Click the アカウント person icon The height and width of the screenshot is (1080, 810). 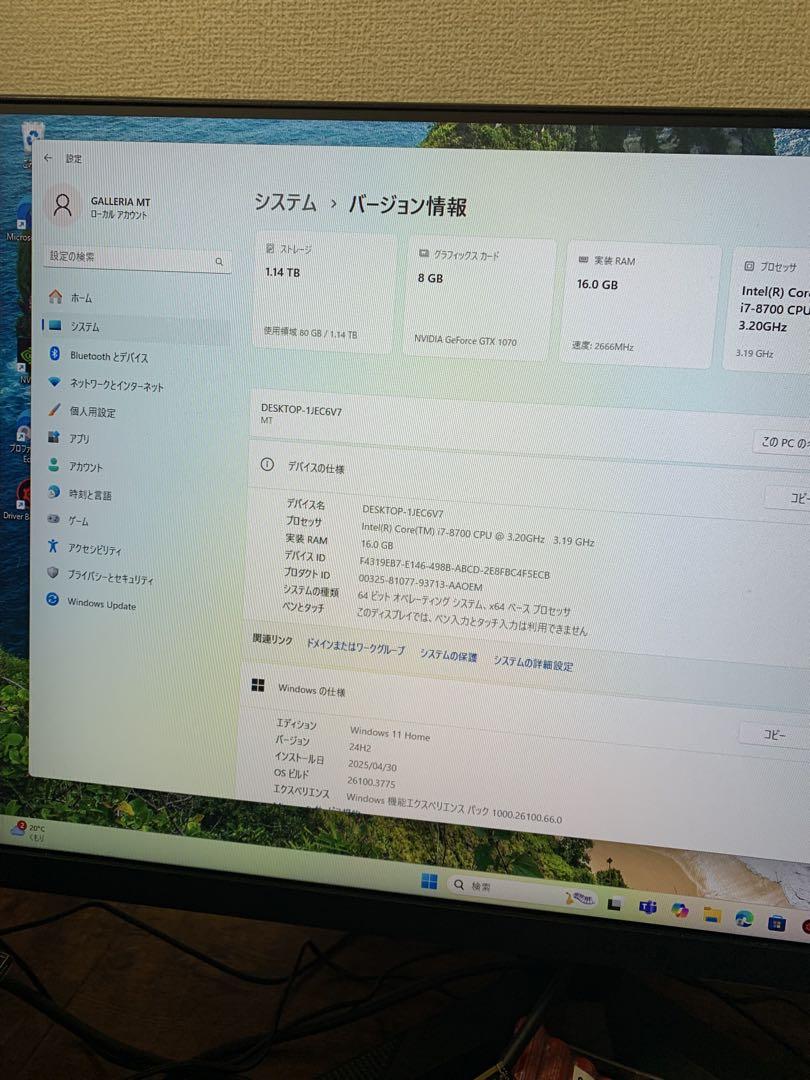click(53, 465)
